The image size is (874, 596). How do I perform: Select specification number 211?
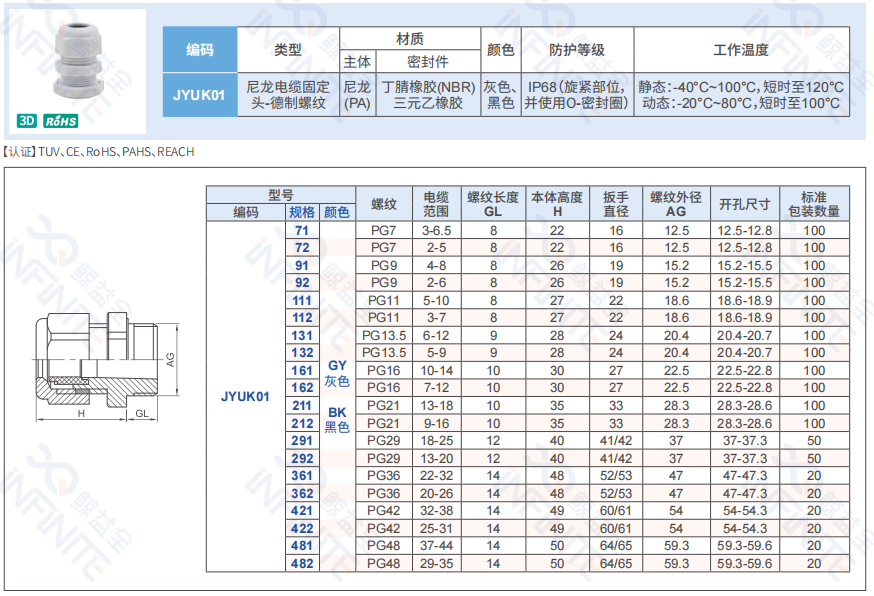[302, 405]
